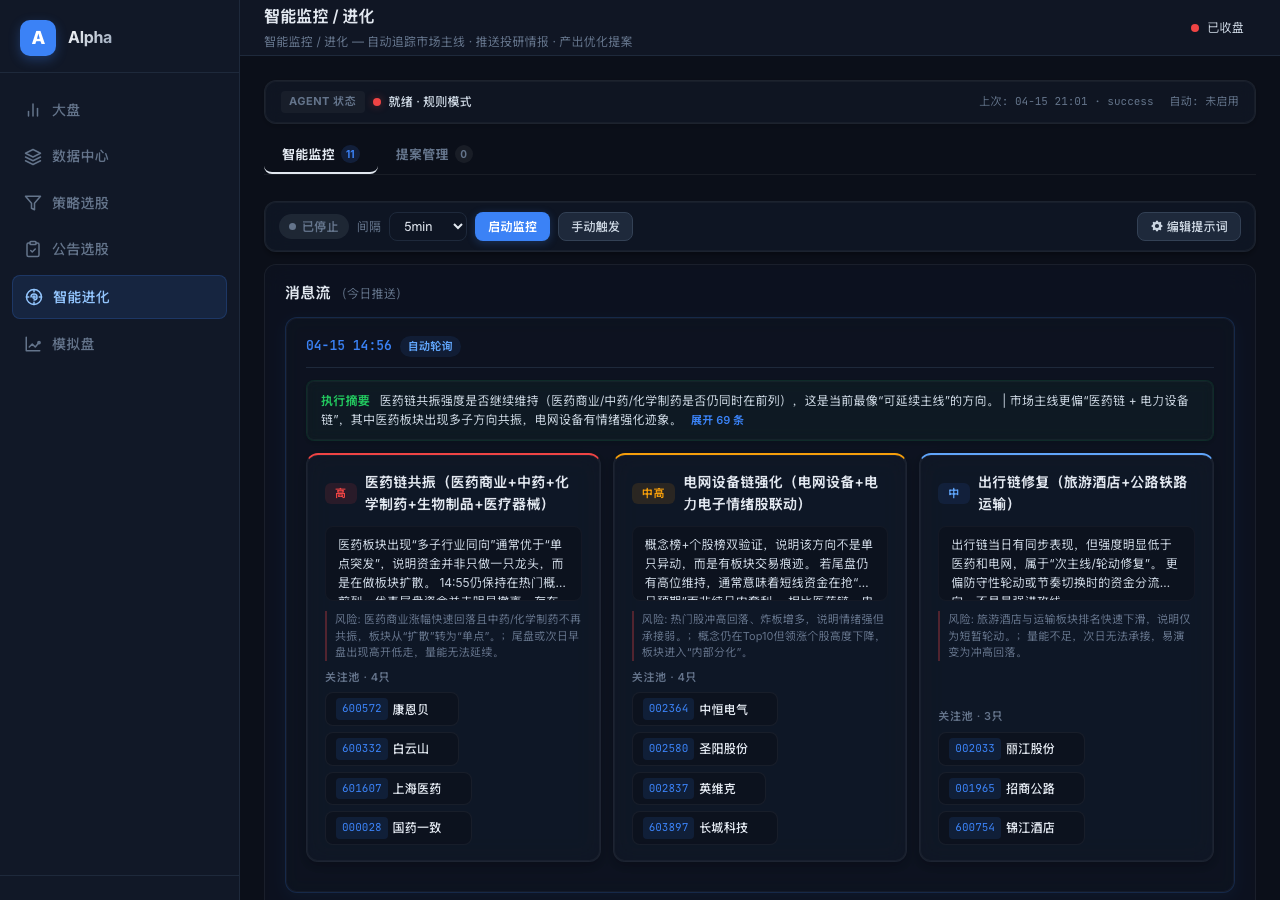Image resolution: width=1280 pixels, height=900 pixels.
Task: Open the 公告选股 clipboard icon
Action: [33, 249]
